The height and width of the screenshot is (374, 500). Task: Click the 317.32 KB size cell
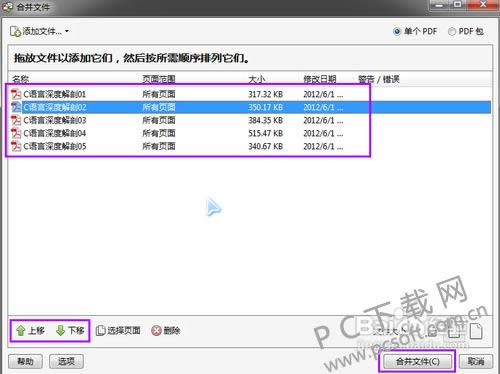point(265,94)
